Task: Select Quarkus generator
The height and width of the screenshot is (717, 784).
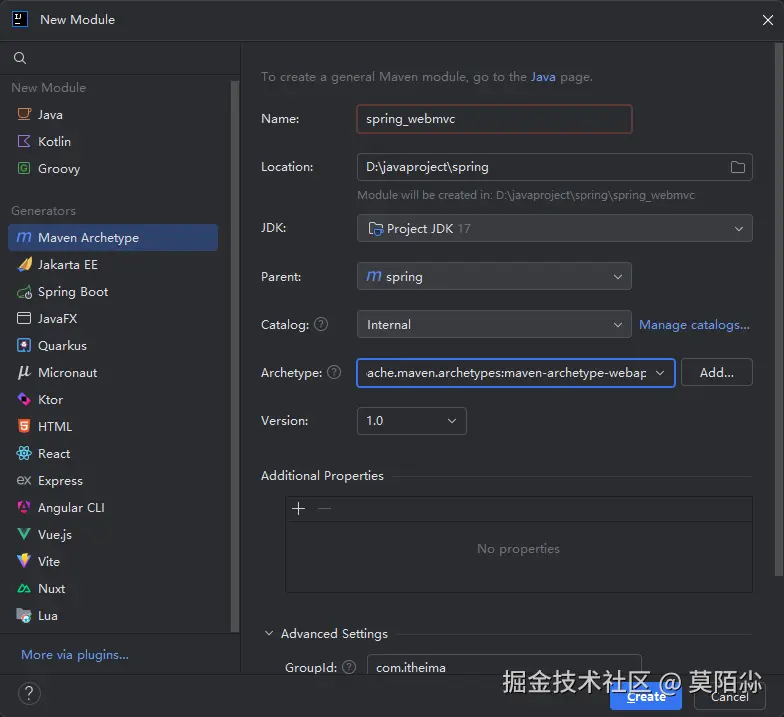Action: pos(113,346)
